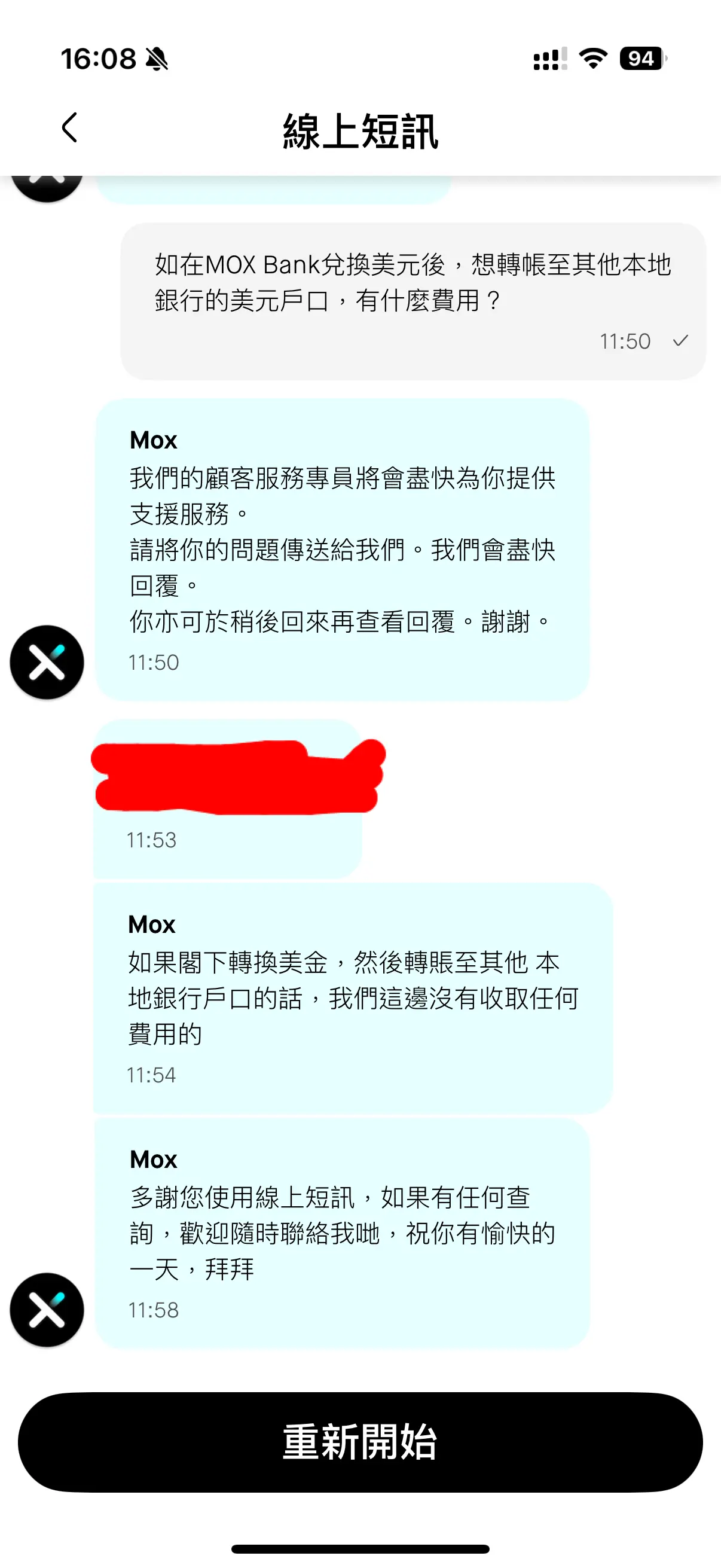Tap the Mox avatar beside the 11:50 reply

(47, 661)
